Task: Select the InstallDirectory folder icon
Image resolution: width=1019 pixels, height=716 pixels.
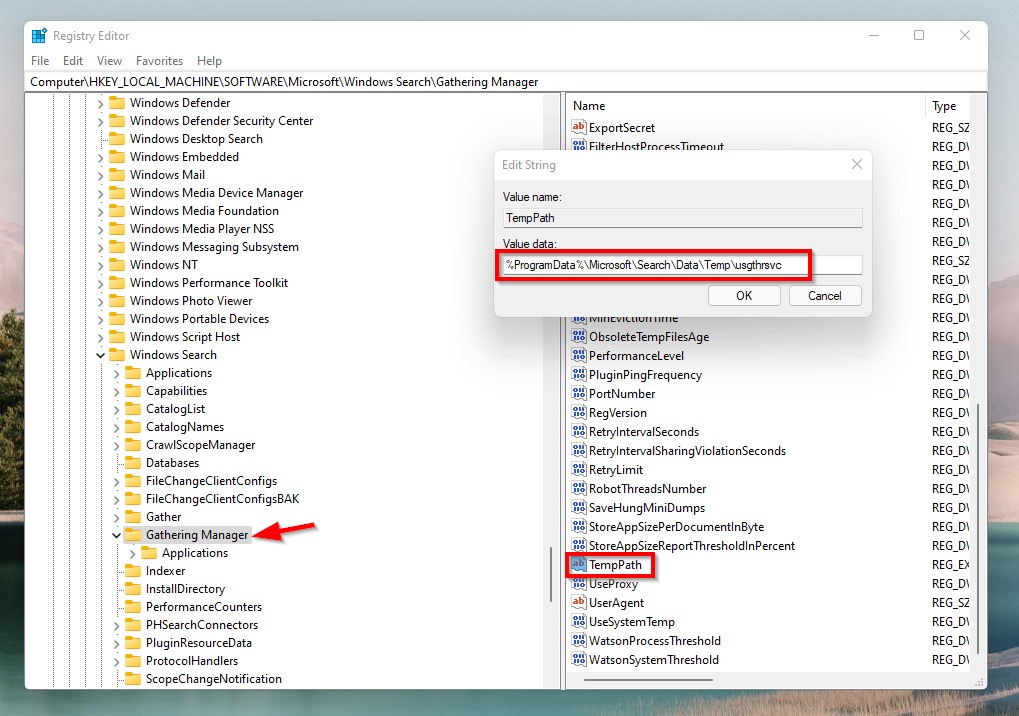Action: tap(133, 589)
